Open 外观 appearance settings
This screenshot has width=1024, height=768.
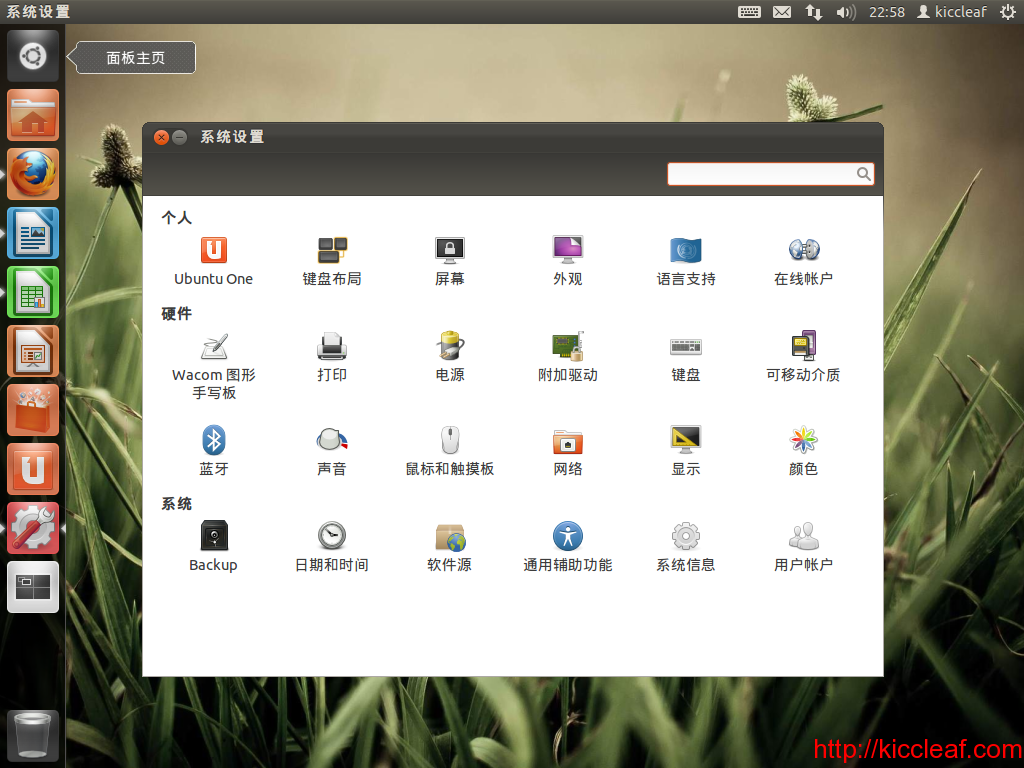coord(568,261)
